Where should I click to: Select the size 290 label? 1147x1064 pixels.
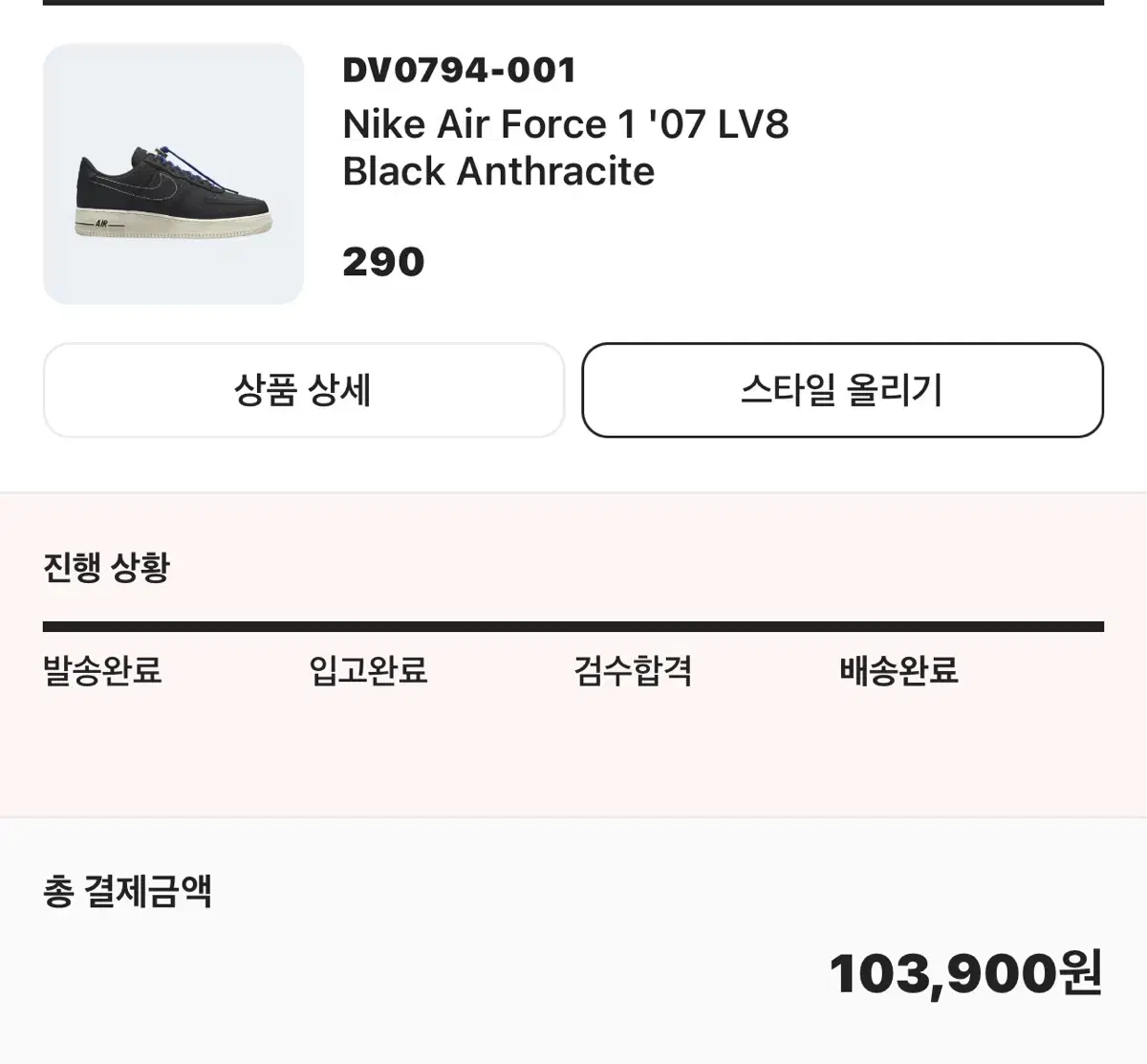tap(383, 262)
